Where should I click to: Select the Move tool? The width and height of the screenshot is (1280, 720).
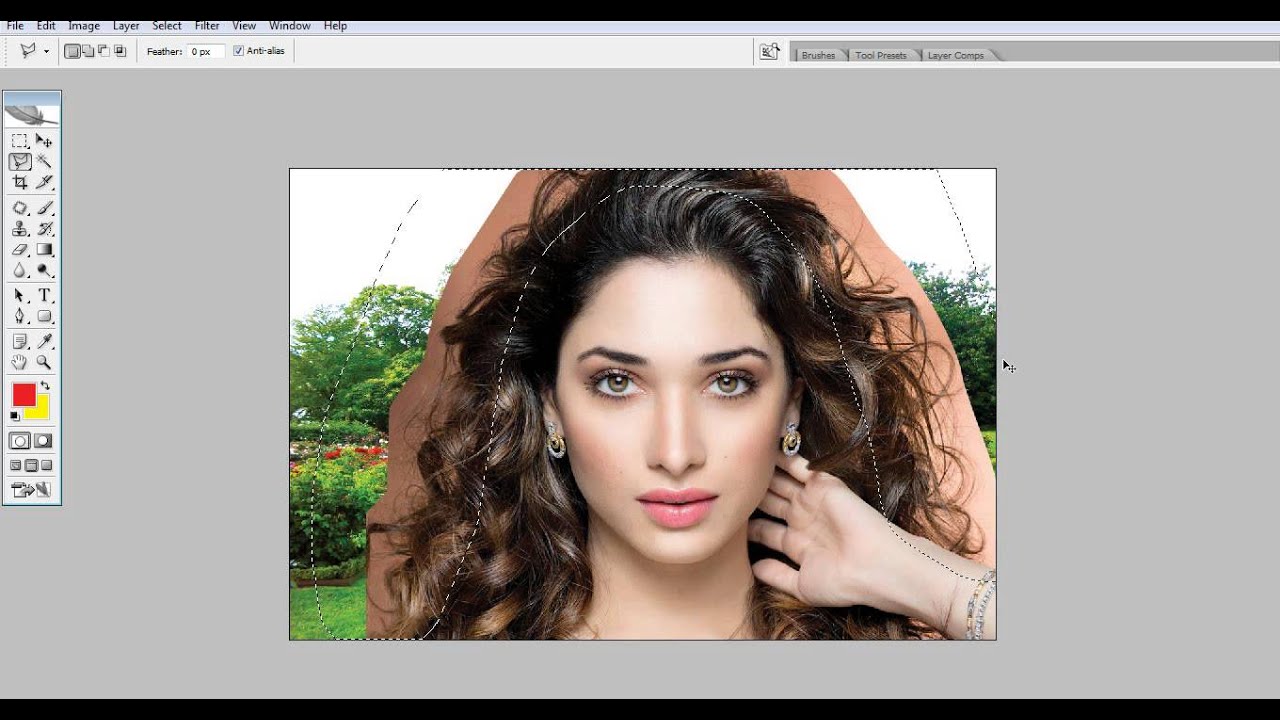click(44, 141)
